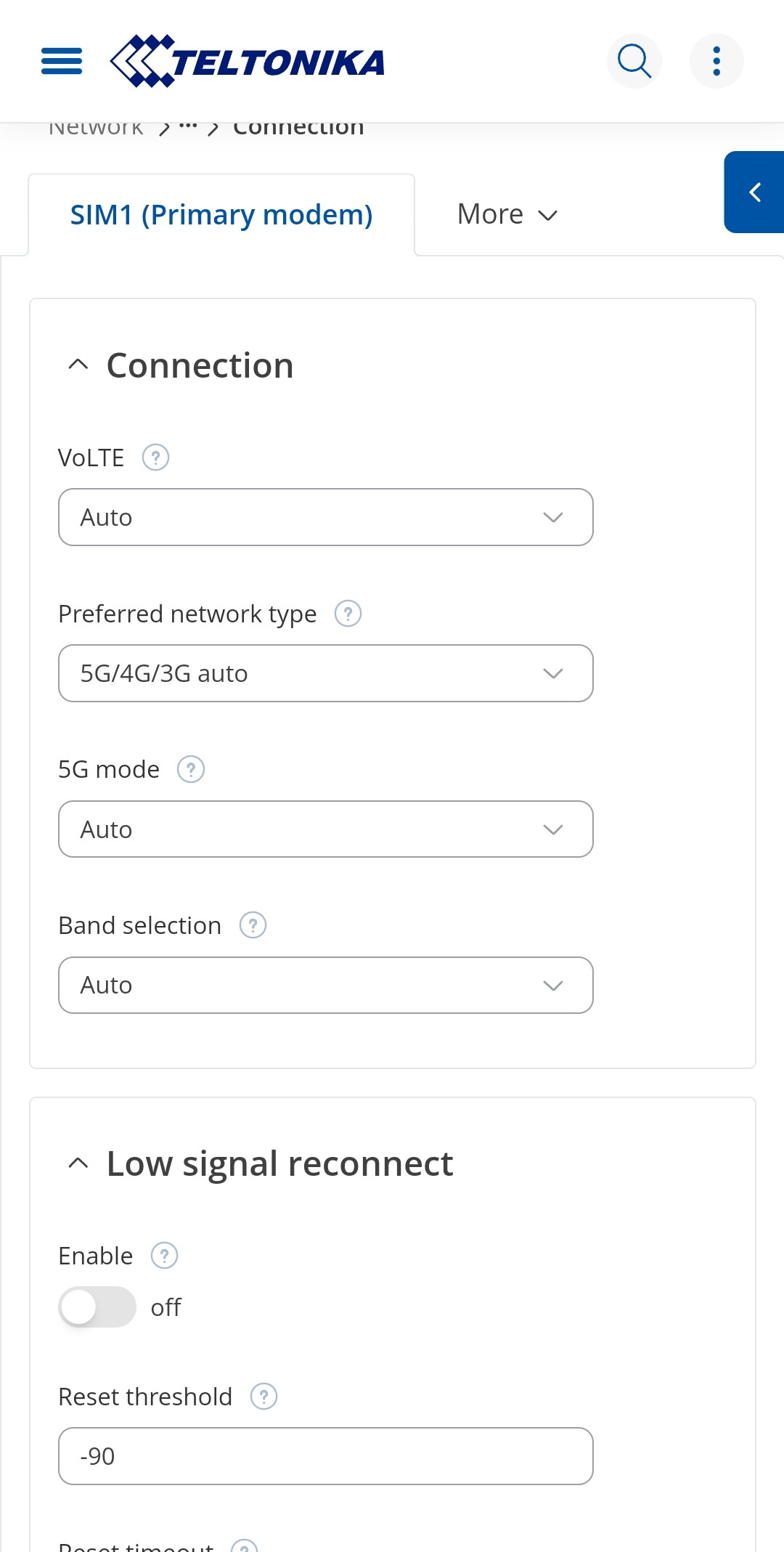Show help for Reset threshold

(264, 1397)
